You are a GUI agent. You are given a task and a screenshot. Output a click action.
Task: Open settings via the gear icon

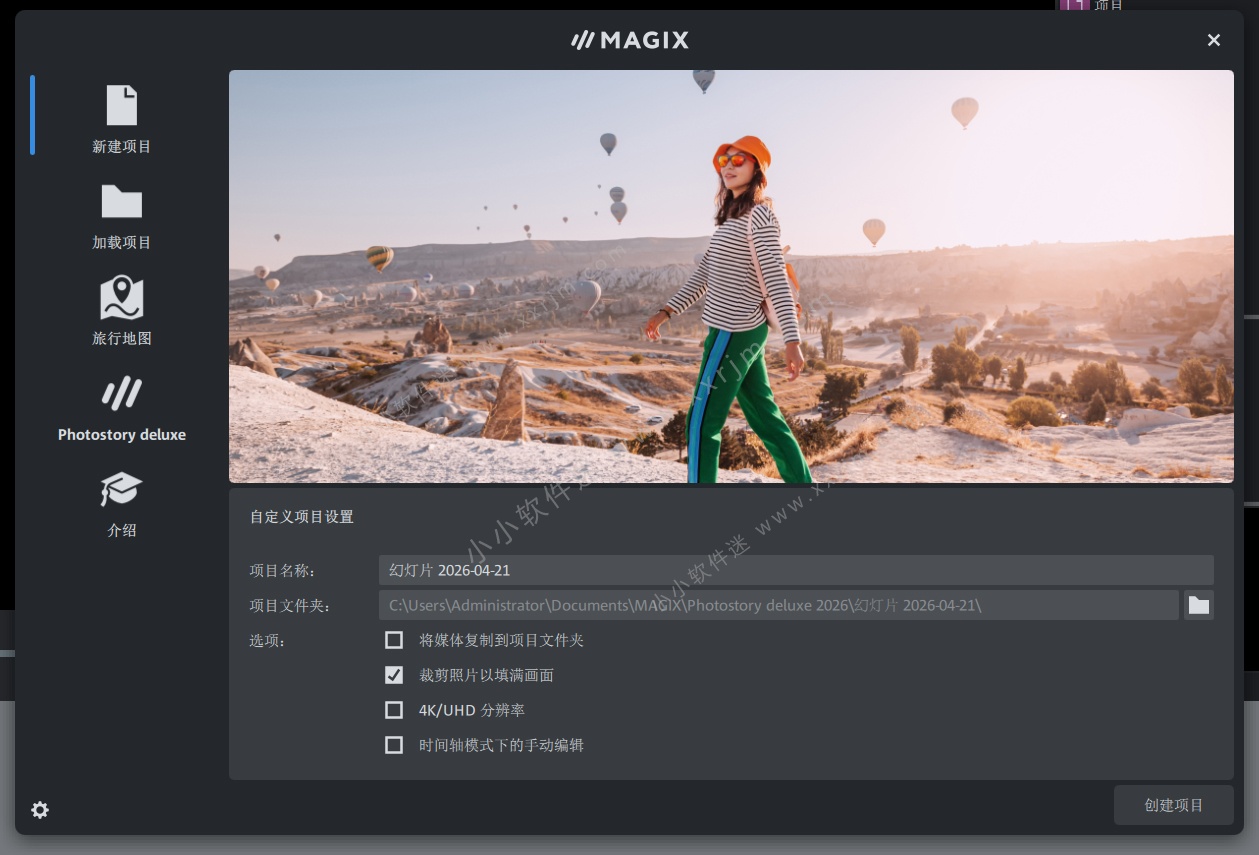pos(40,810)
